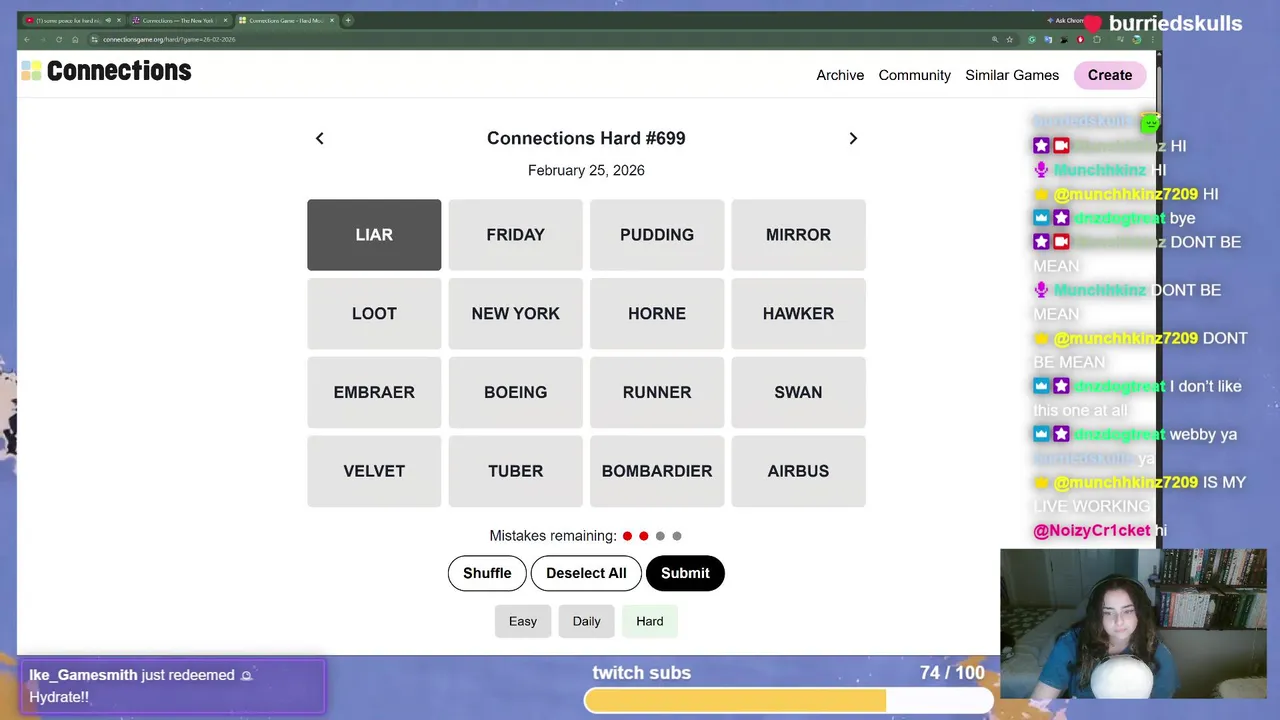The width and height of the screenshot is (1280, 720).
Task: Open the Archive menu item
Action: click(x=840, y=75)
